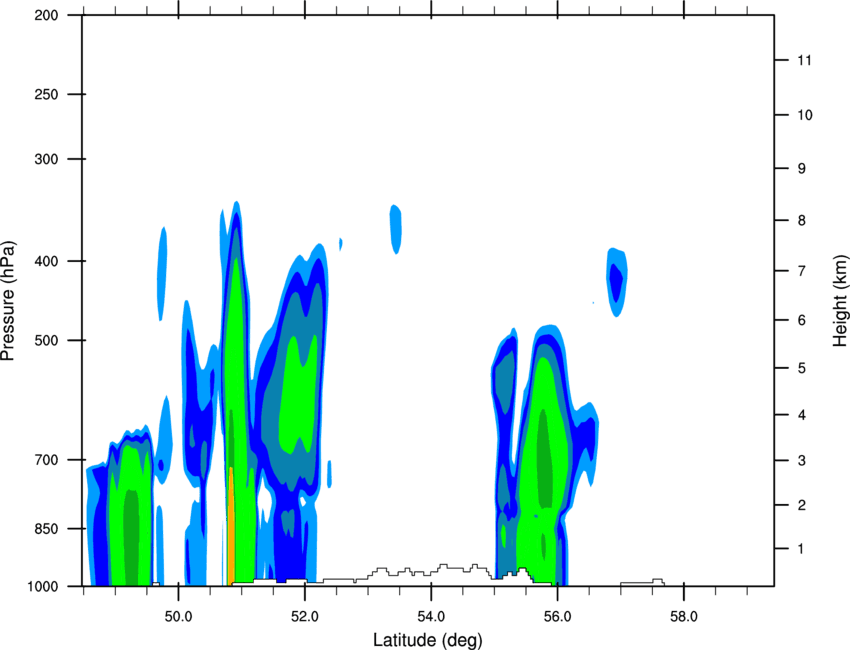This screenshot has width=850, height=650.
Task: Select the 250 pressure tick label
Action: [x=47, y=94]
